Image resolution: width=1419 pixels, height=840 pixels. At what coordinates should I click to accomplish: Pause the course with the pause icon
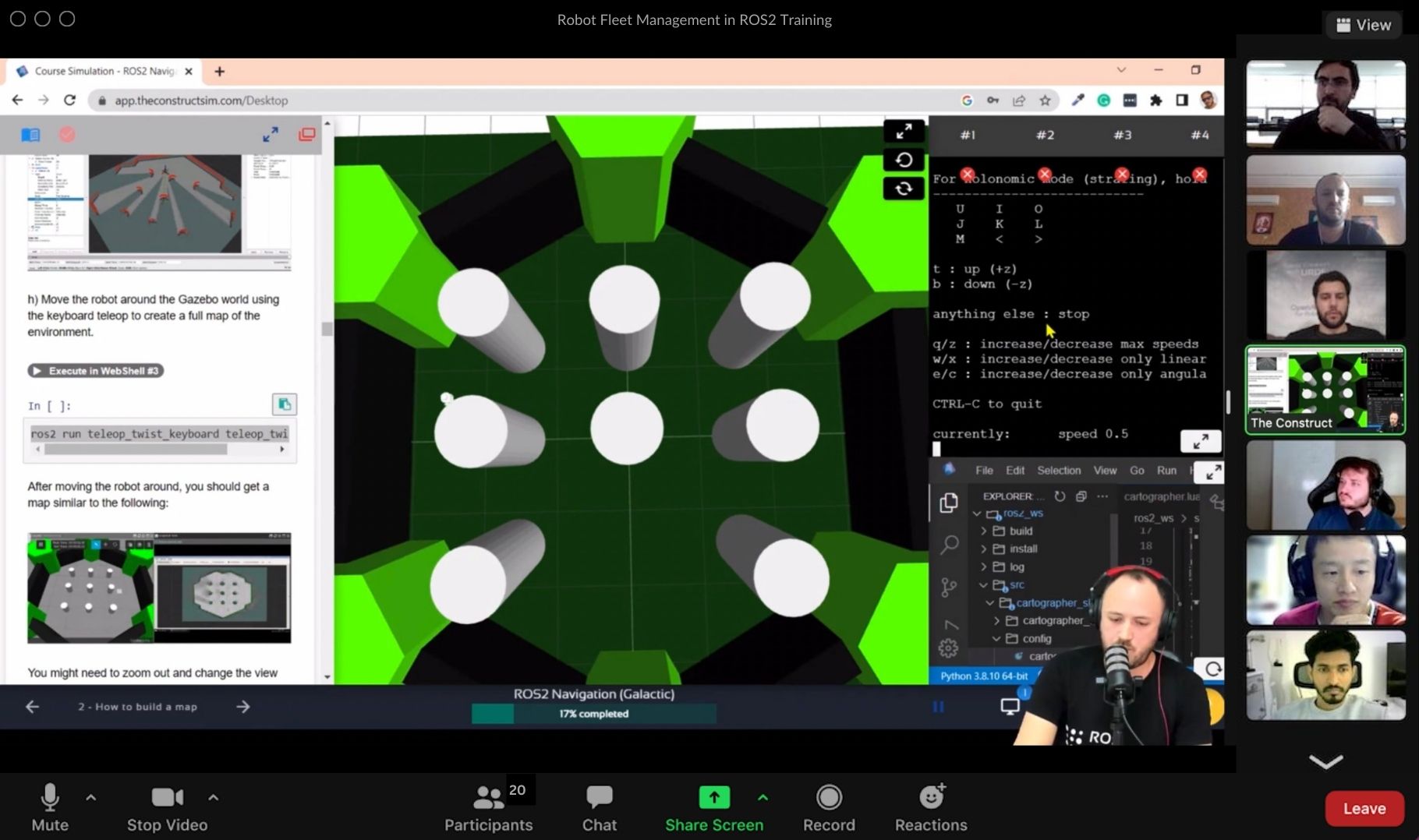(x=938, y=706)
